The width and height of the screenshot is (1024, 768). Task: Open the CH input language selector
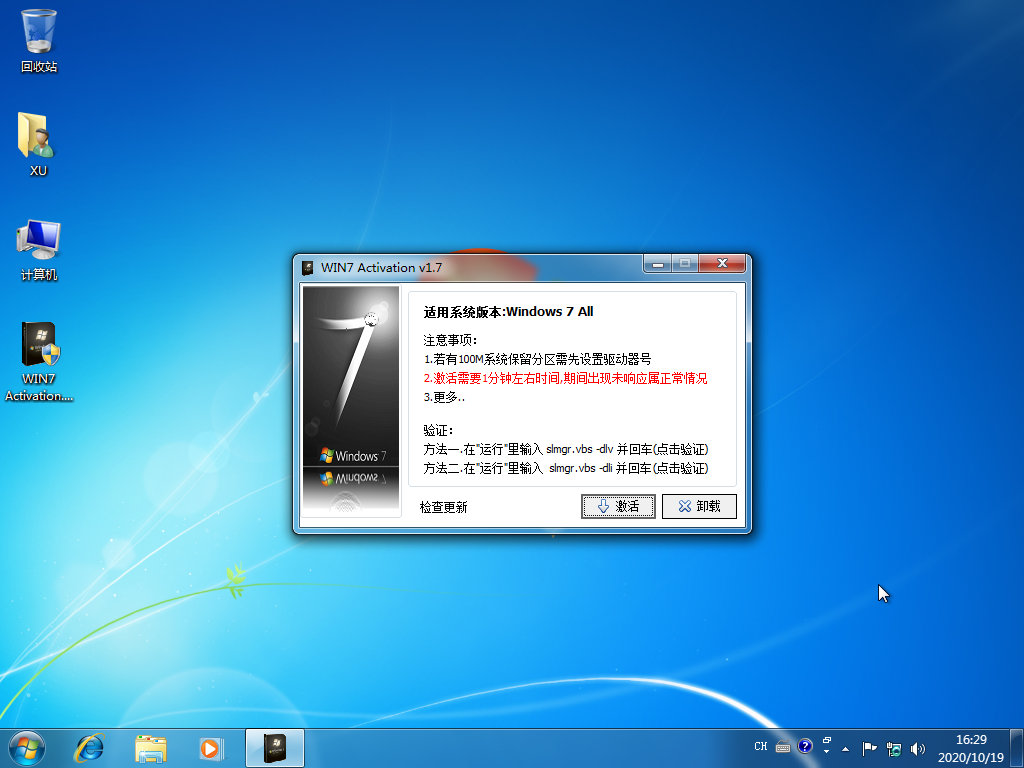[x=761, y=747]
